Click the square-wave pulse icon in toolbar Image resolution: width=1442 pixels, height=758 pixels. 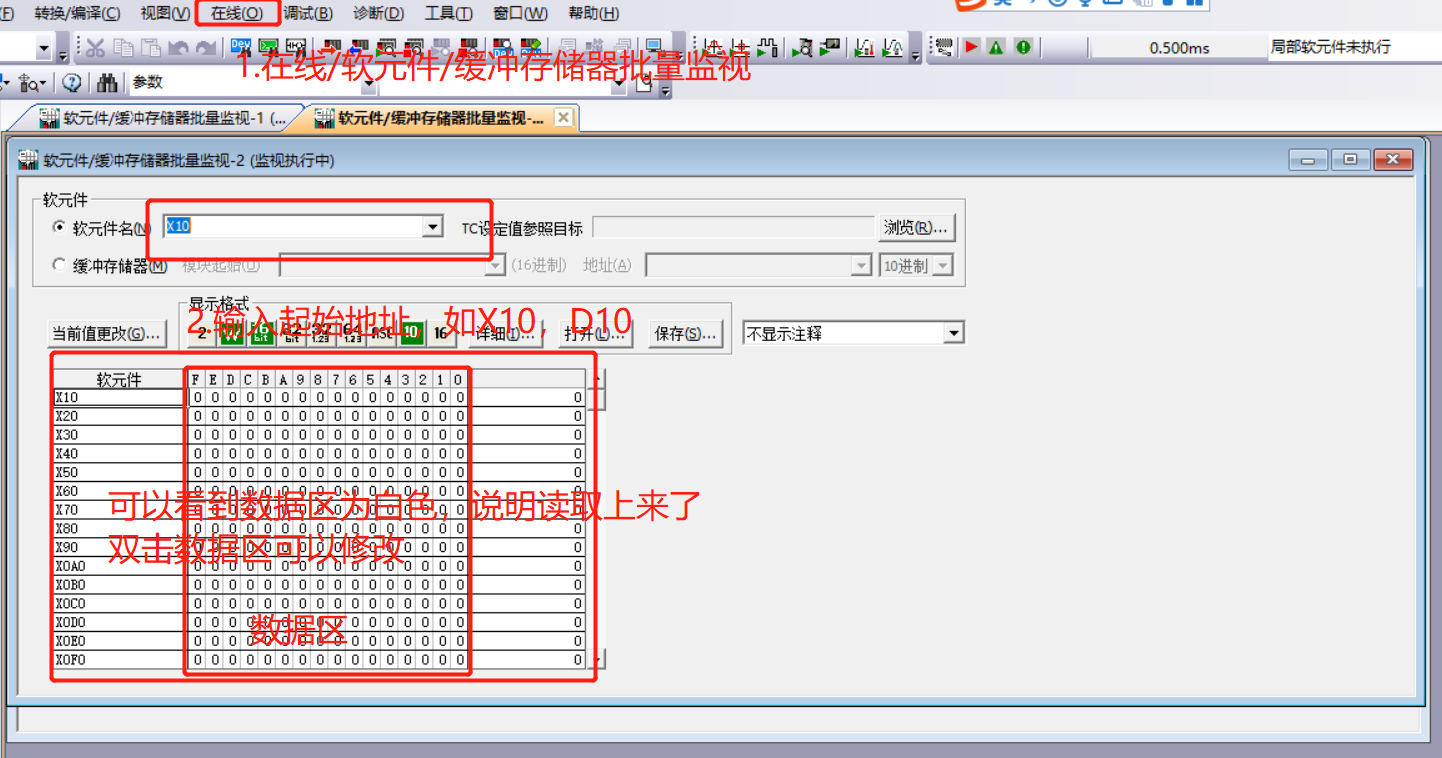(767, 47)
